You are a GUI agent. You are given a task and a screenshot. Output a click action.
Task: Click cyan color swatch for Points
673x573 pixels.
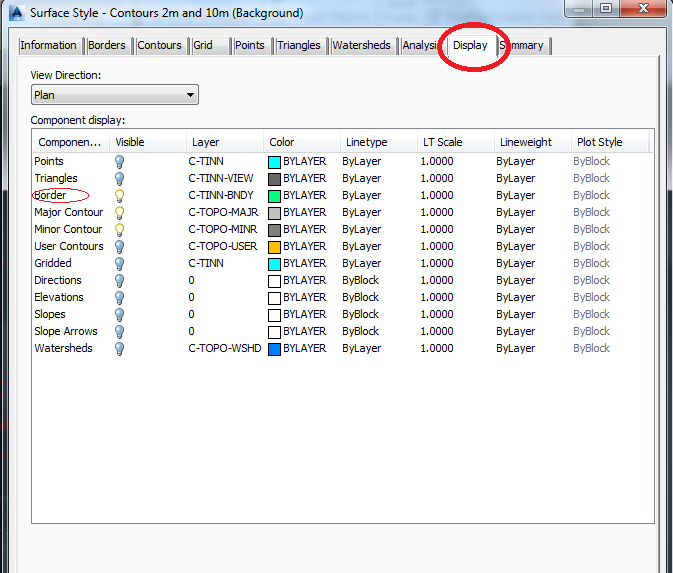click(x=274, y=161)
